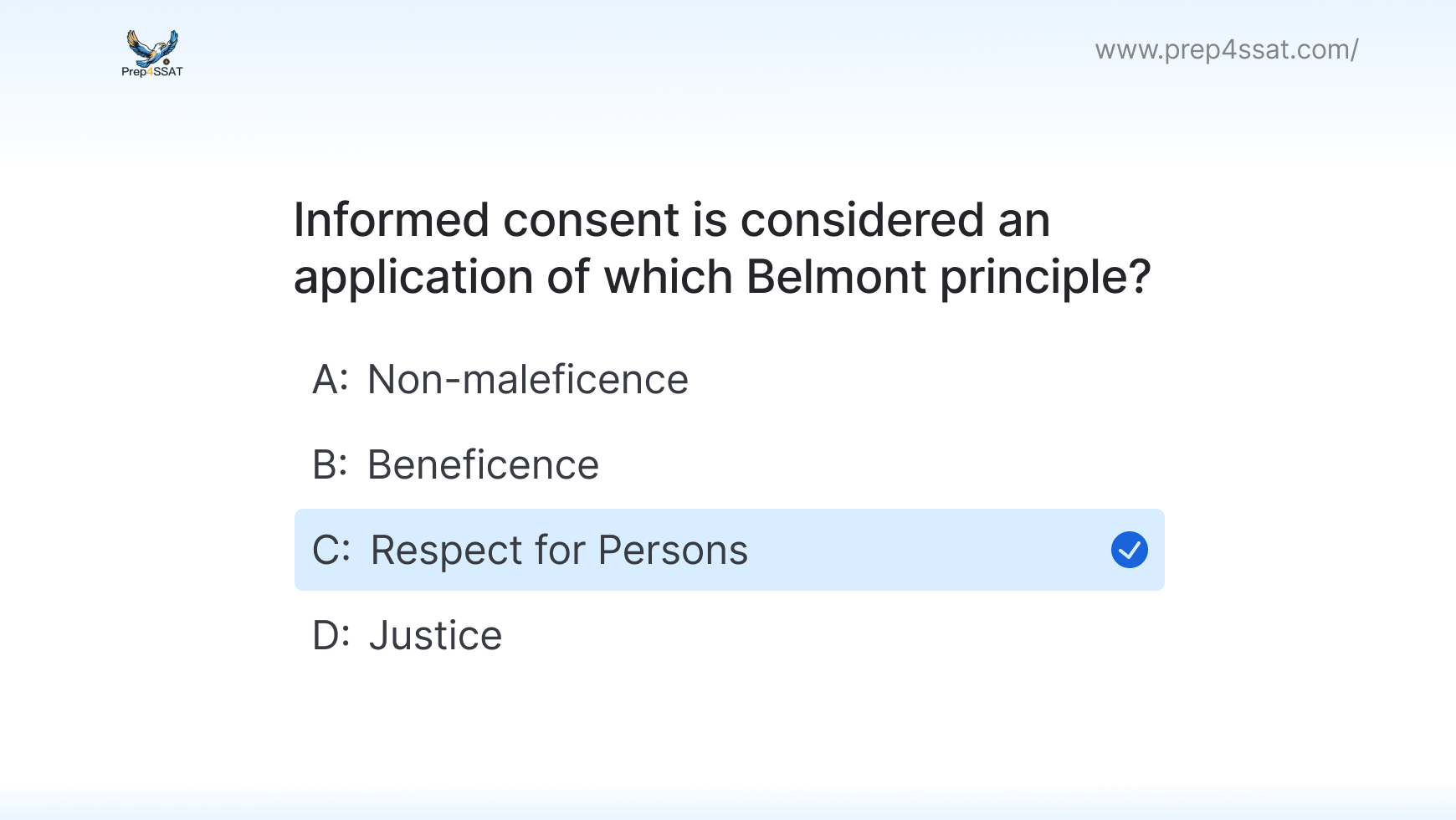Click the Prep4SSAT eagle logo
The image size is (1456, 820).
pos(152,47)
